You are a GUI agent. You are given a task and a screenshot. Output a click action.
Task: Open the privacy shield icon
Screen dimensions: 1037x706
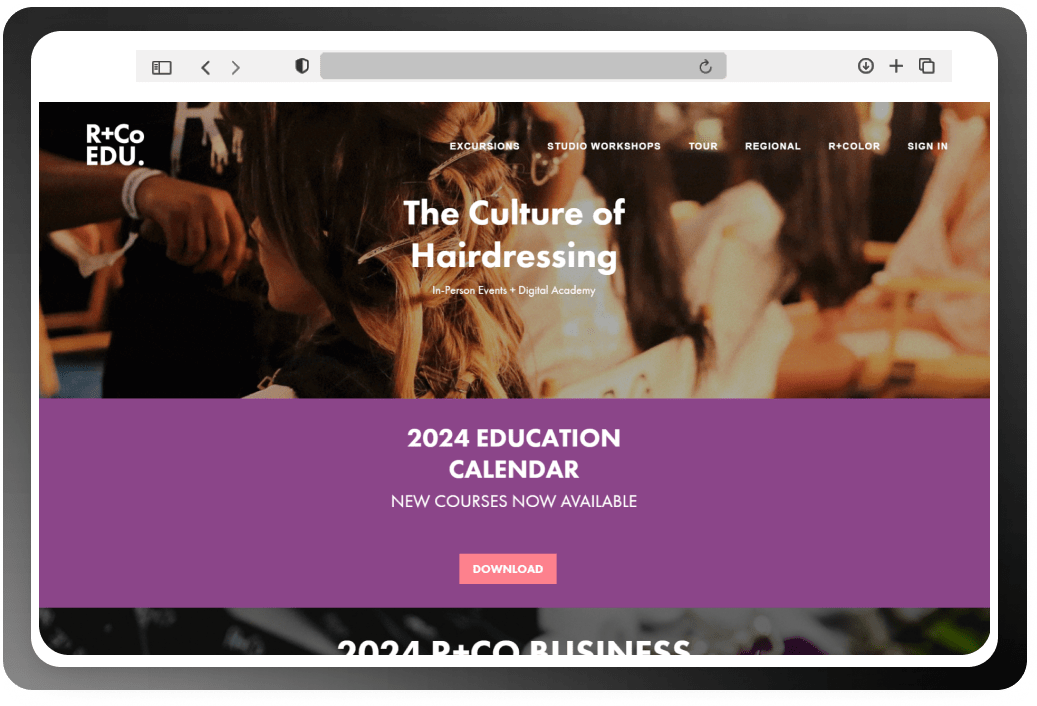[302, 66]
